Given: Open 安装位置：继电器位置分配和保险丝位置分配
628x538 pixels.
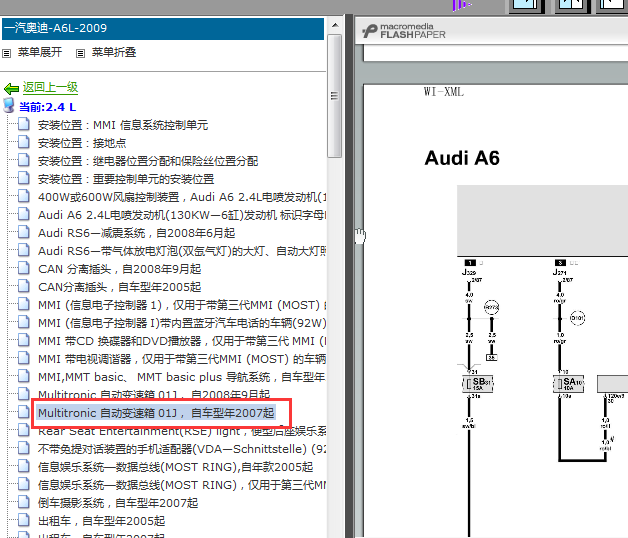Looking at the screenshot, I should click(x=148, y=161).
